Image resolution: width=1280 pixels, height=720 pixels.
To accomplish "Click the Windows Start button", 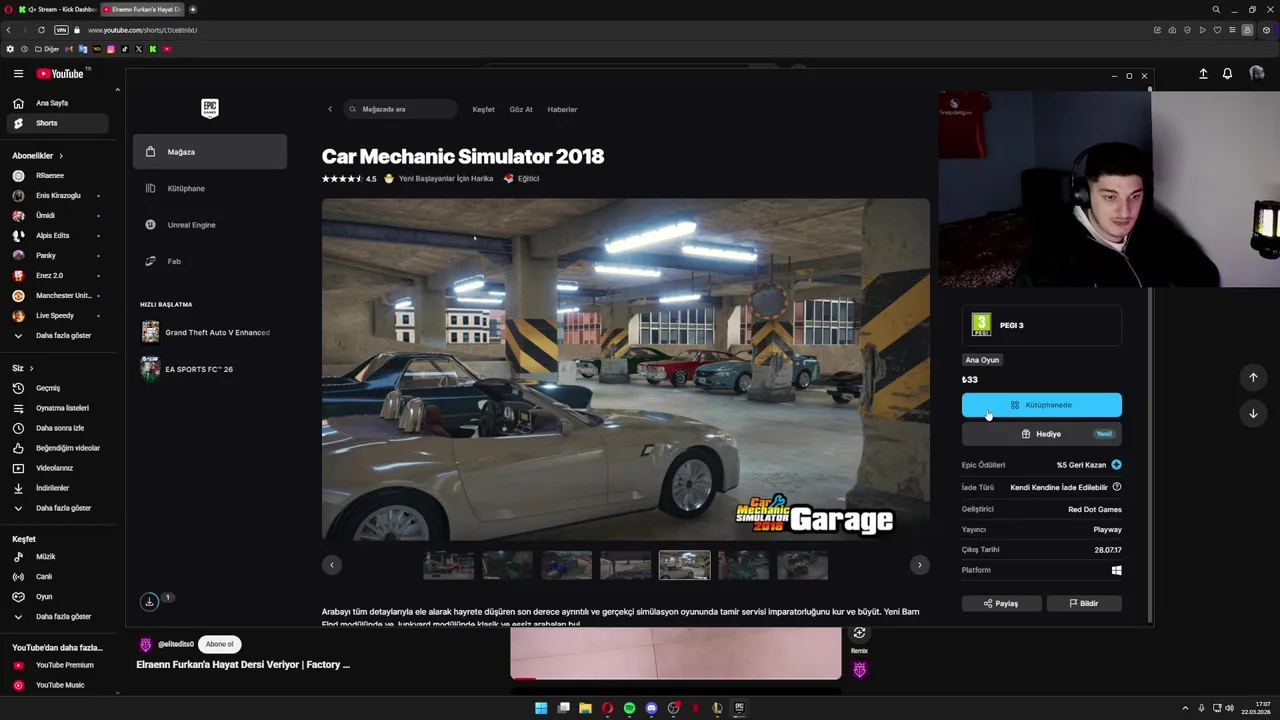I will [541, 708].
